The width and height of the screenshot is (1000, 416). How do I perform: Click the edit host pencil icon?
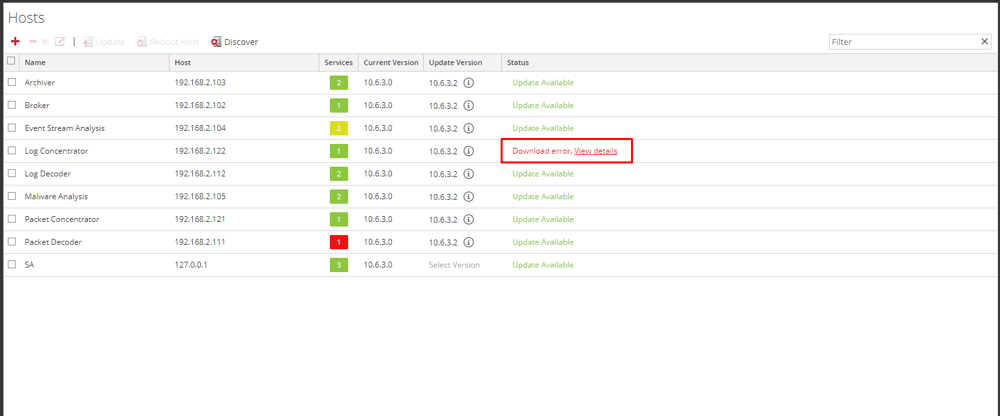[60, 41]
